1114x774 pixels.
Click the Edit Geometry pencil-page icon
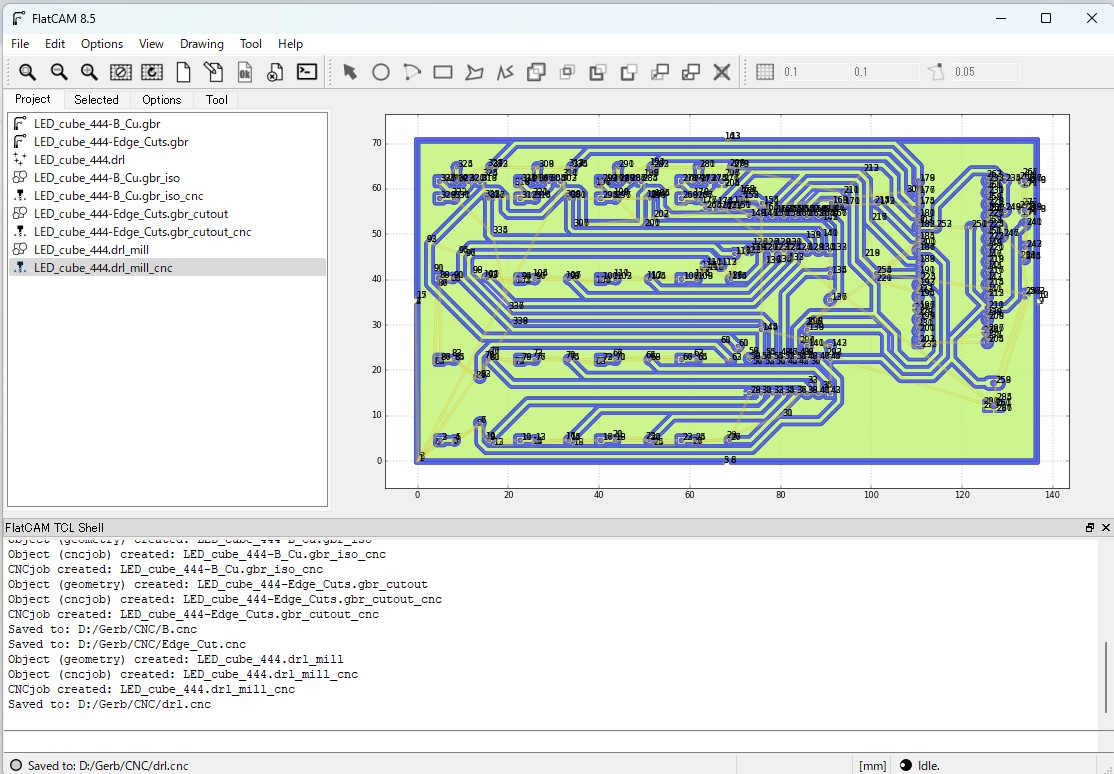coord(213,72)
